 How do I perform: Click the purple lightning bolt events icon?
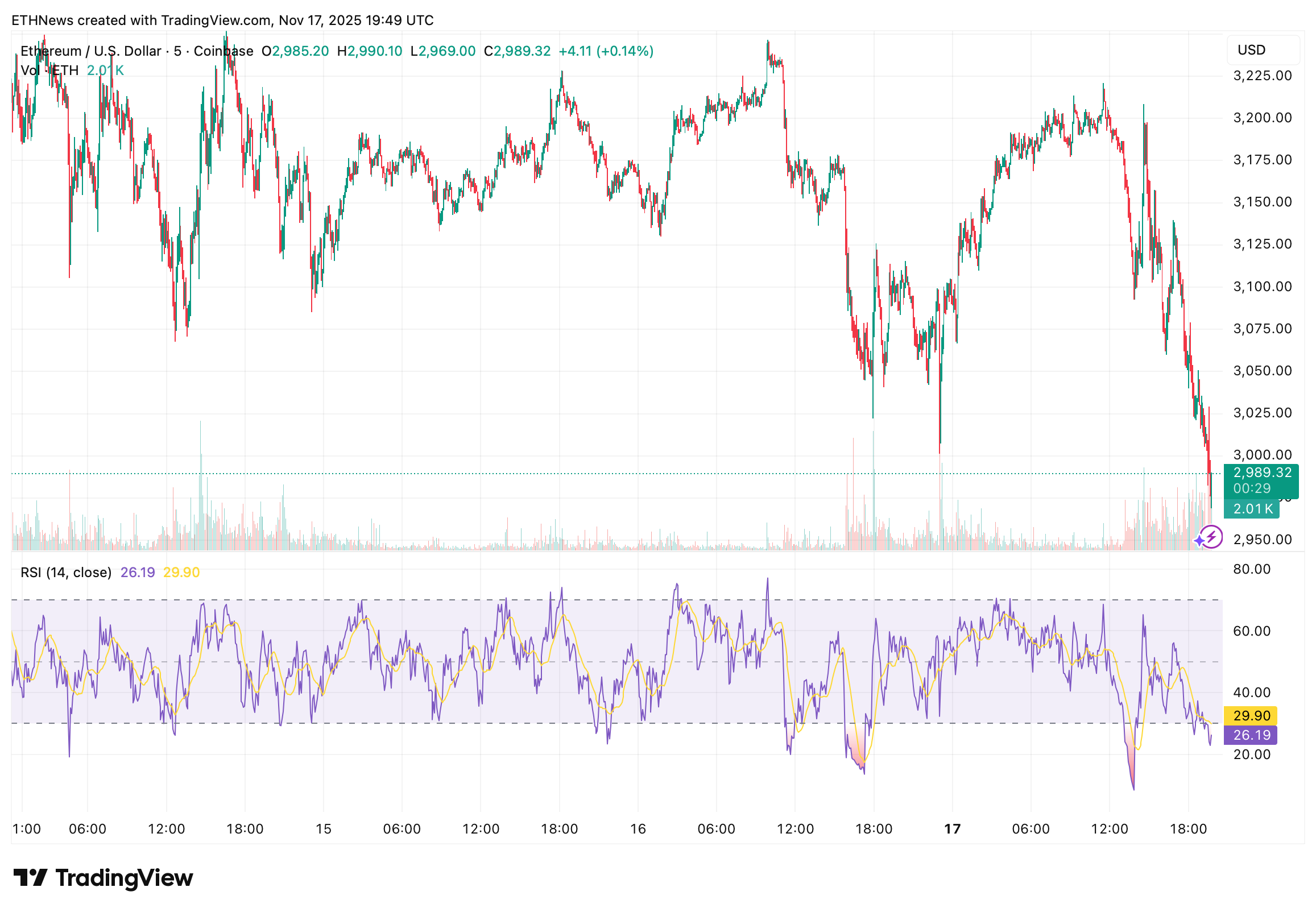1212,537
